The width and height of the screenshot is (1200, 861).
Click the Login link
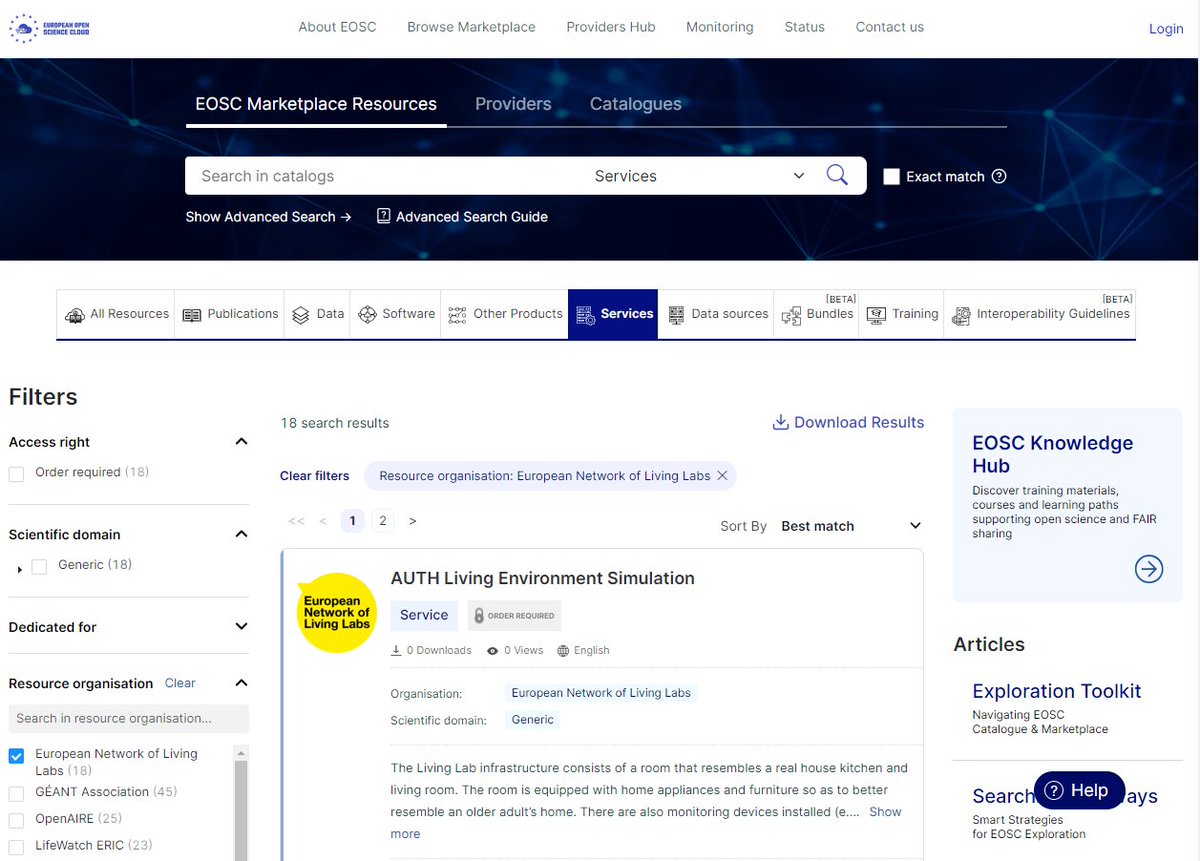(x=1166, y=29)
